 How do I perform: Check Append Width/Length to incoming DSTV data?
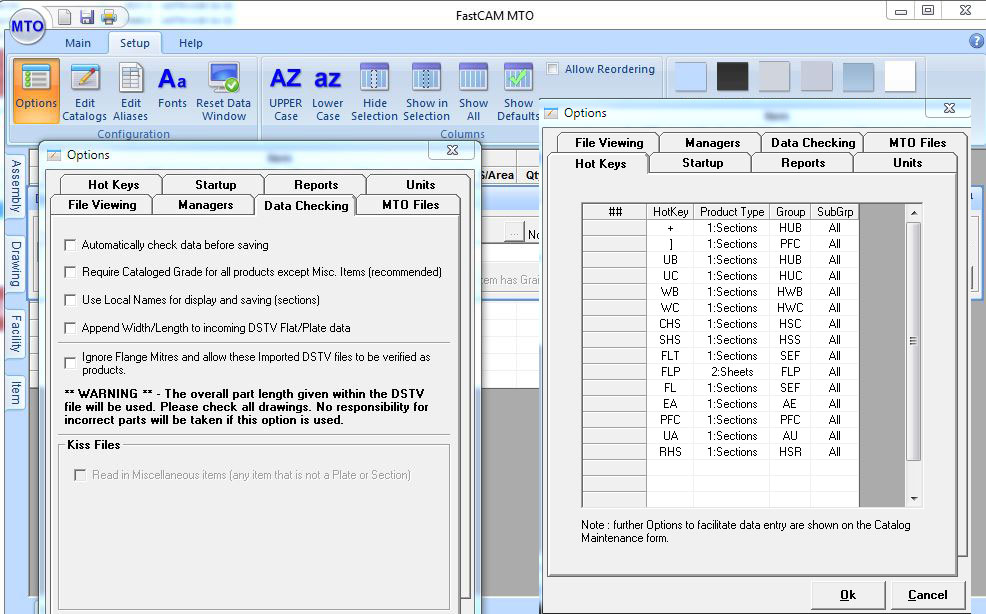click(70, 328)
